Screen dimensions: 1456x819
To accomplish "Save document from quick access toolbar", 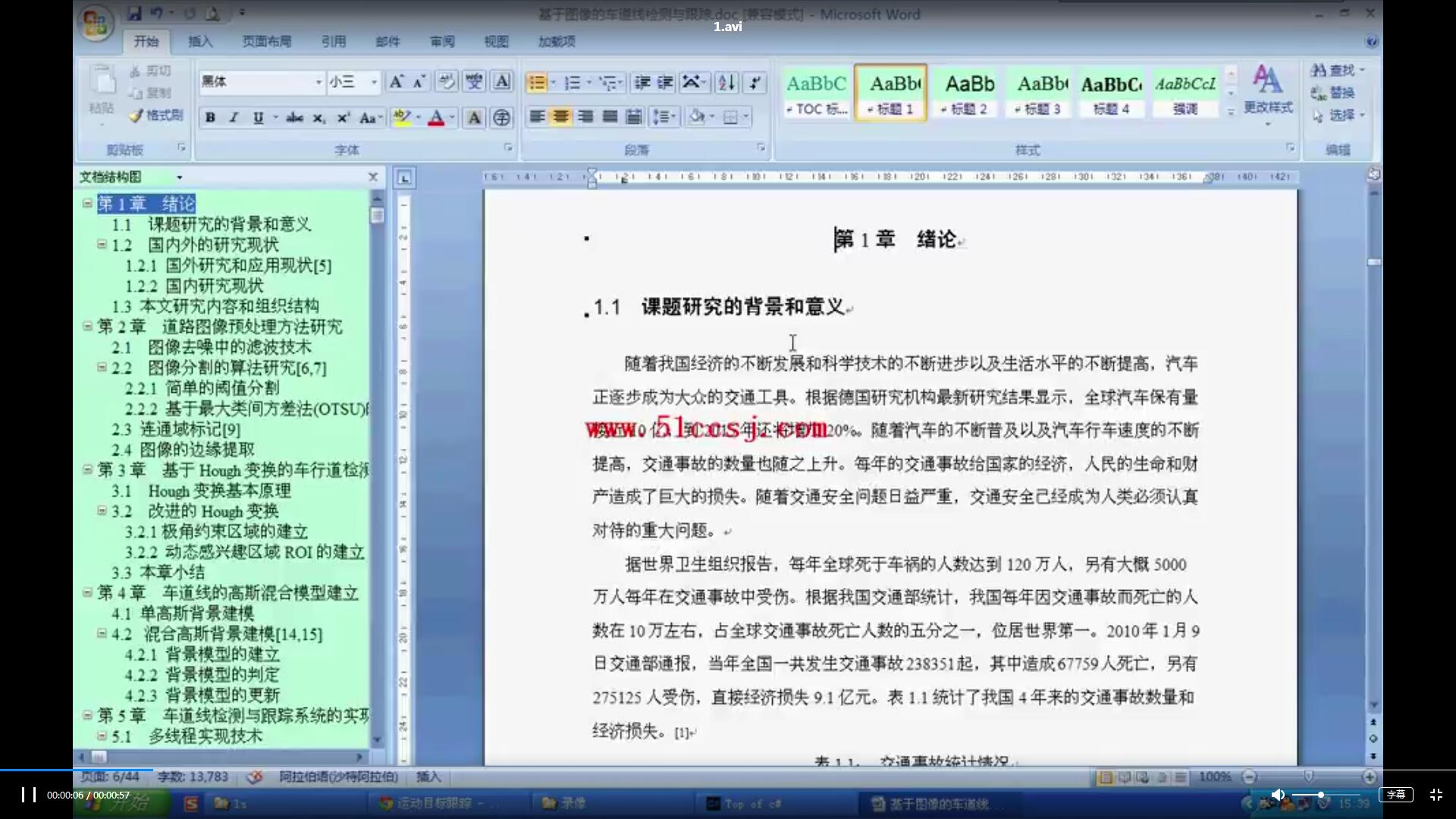I will pos(134,13).
